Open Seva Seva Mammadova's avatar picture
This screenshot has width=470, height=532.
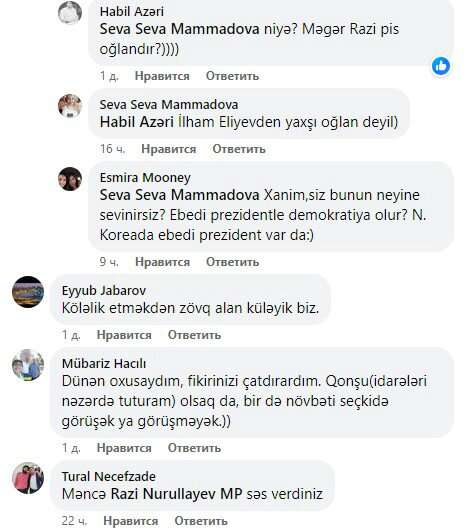[70, 106]
